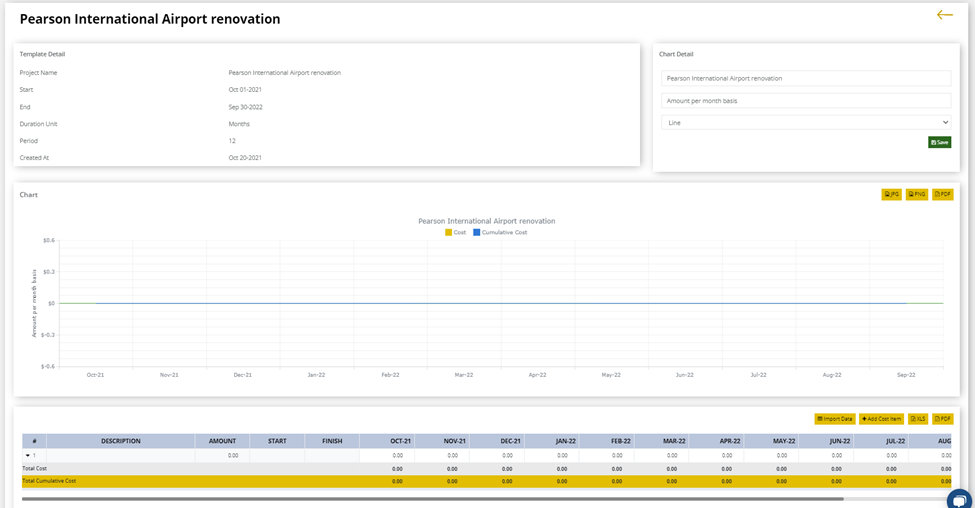The height and width of the screenshot is (508, 975).
Task: Select the JUL-22 column header
Action: (881, 441)
